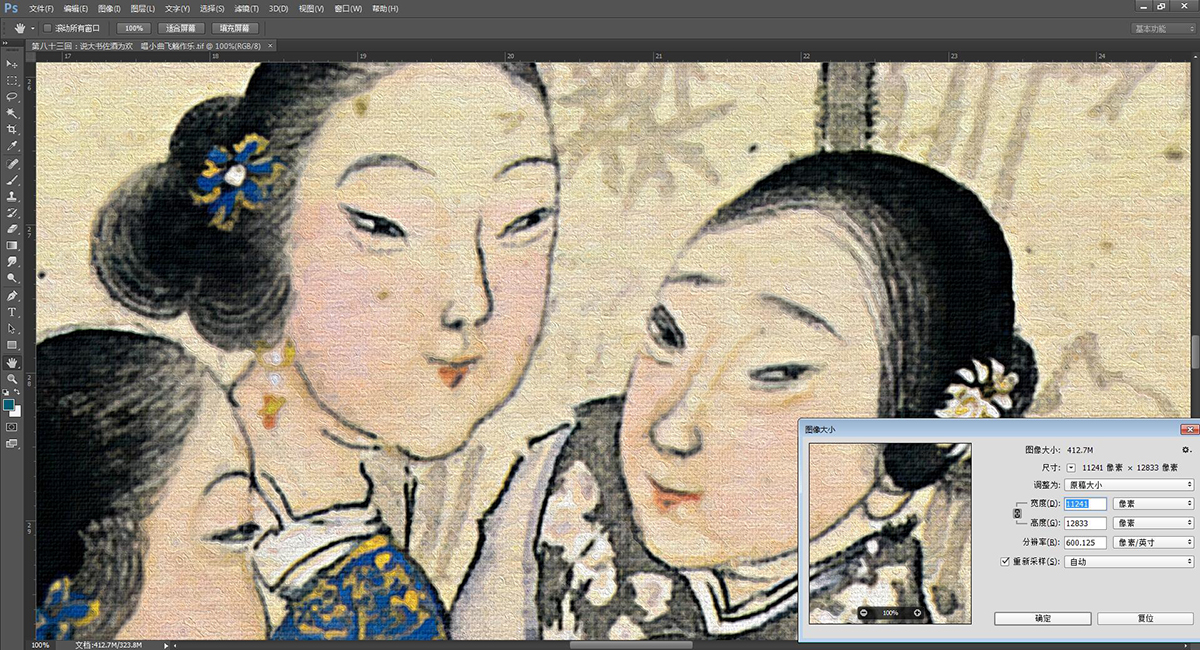Open the 滤镜(T) menu
1200x650 pixels.
[246, 9]
